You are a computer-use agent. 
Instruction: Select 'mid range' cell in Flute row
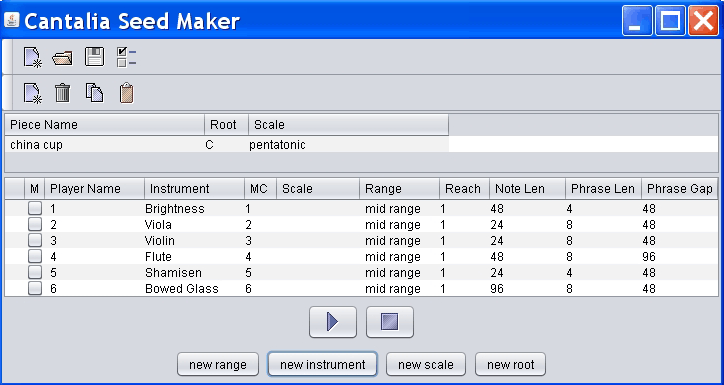[400, 257]
